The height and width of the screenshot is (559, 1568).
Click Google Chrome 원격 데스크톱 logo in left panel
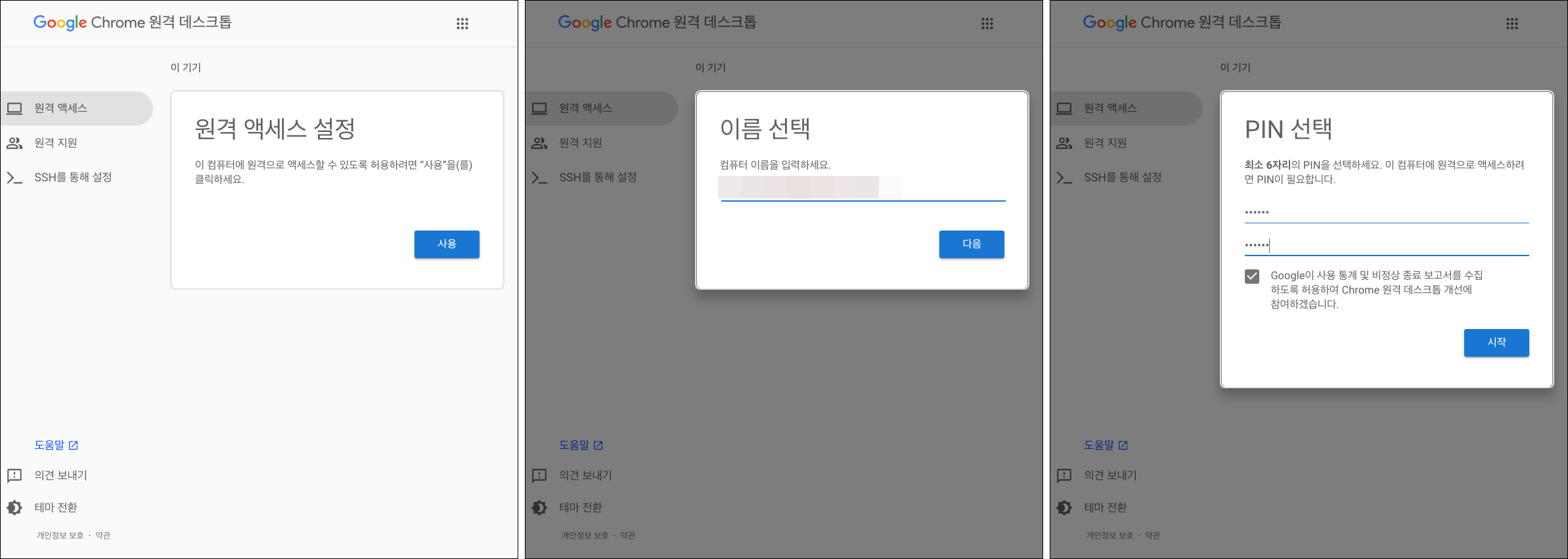pos(133,22)
